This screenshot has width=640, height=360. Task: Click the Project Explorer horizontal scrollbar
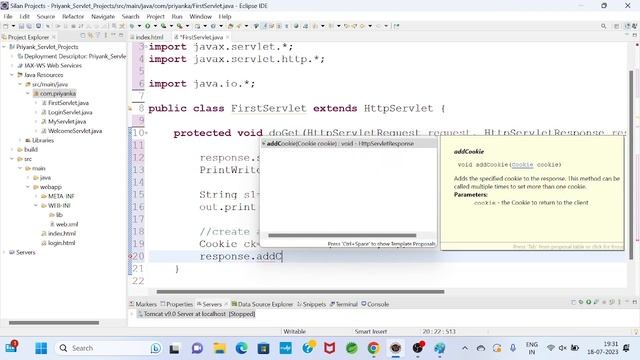(54, 323)
